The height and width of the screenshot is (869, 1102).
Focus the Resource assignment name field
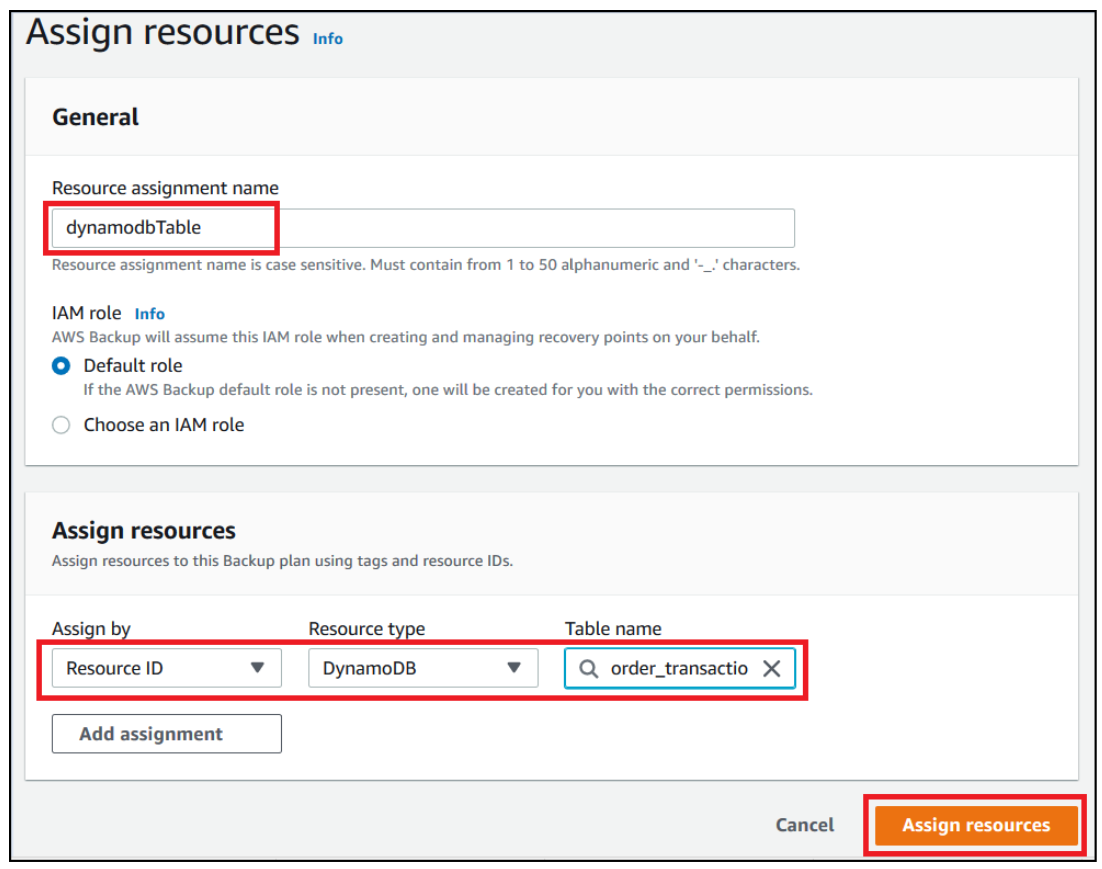pyautogui.click(x=423, y=228)
